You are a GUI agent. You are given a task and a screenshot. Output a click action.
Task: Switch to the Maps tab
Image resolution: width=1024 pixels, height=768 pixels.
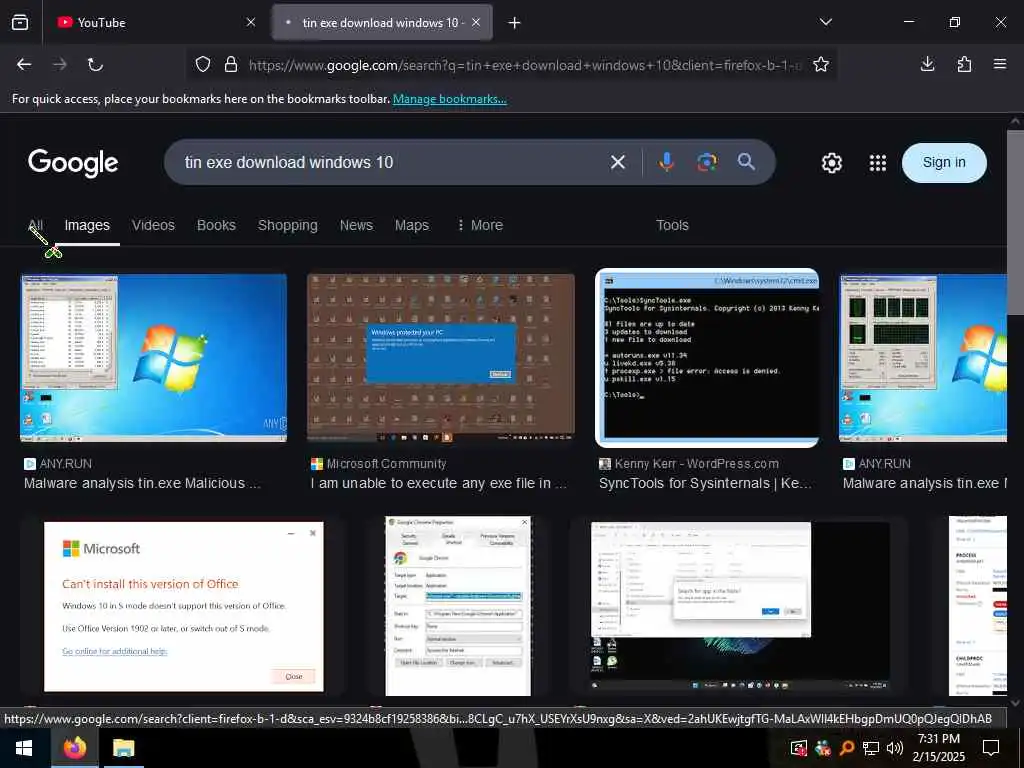(x=411, y=225)
